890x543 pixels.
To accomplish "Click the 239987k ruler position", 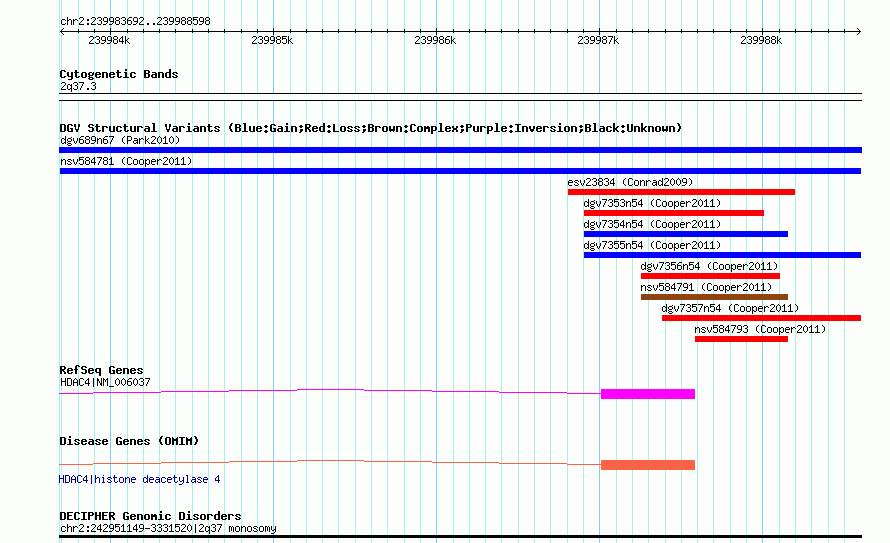I will coord(598,40).
